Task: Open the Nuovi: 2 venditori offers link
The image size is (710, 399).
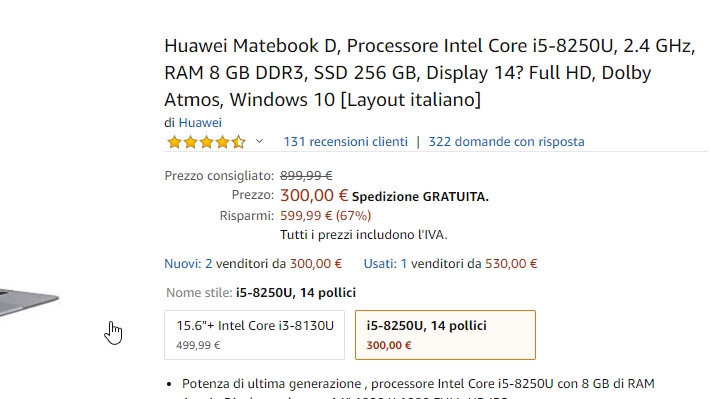Action: tap(188, 264)
